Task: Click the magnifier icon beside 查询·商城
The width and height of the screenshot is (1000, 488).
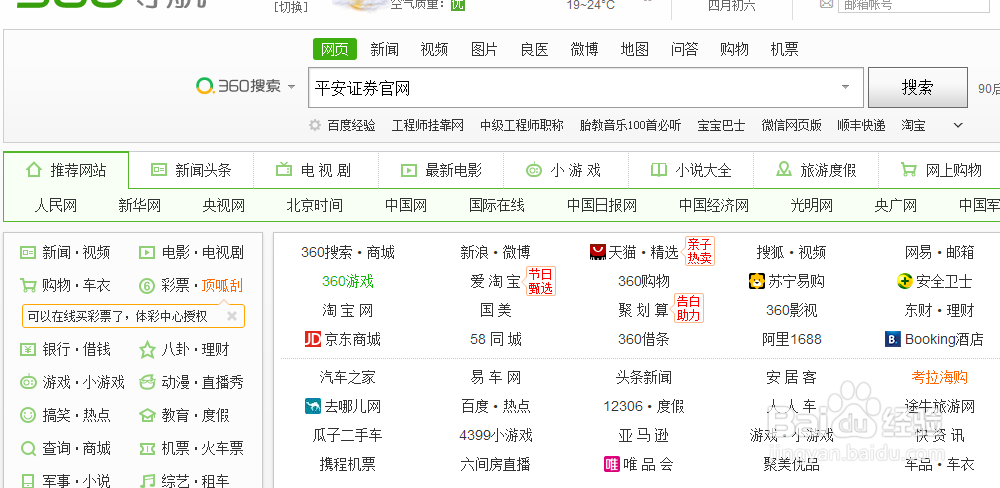Action: (28, 448)
